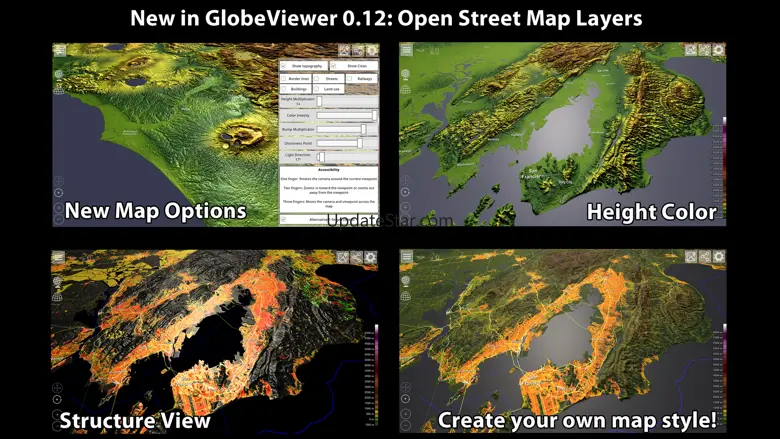The image size is (780, 439).
Task: Enable the Railways checkbox
Action: coord(349,79)
